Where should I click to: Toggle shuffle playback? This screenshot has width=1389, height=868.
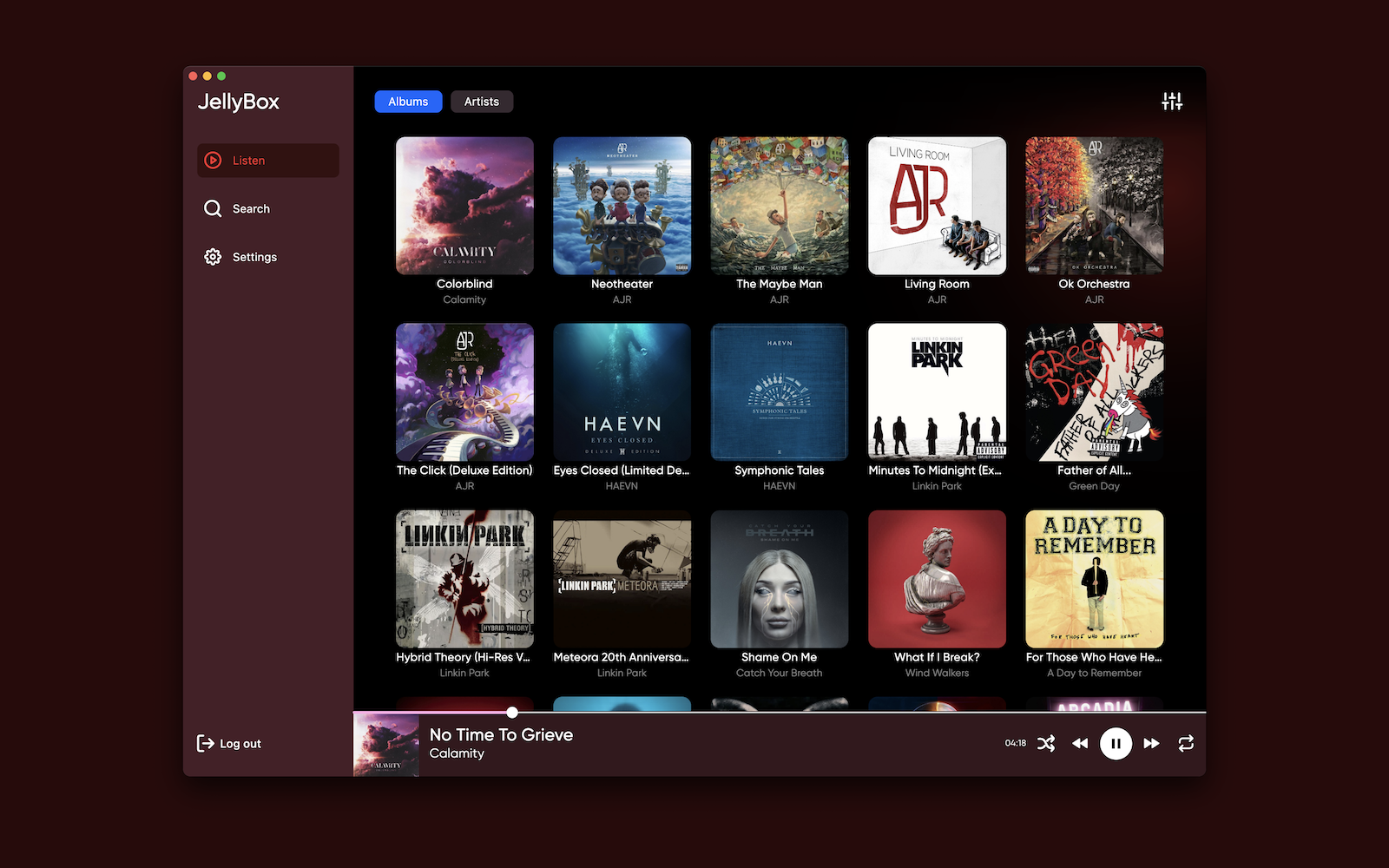(1046, 743)
